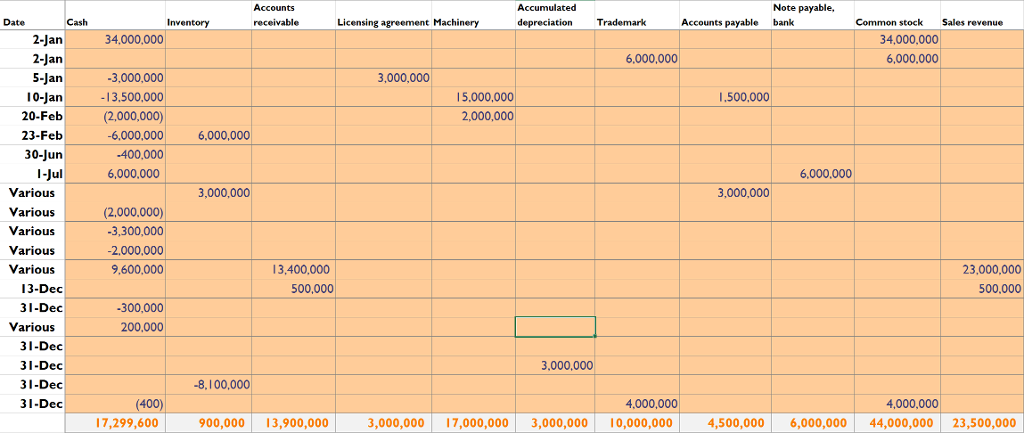
Task: Click the Machinery total 17,000,000
Action: 473,423
